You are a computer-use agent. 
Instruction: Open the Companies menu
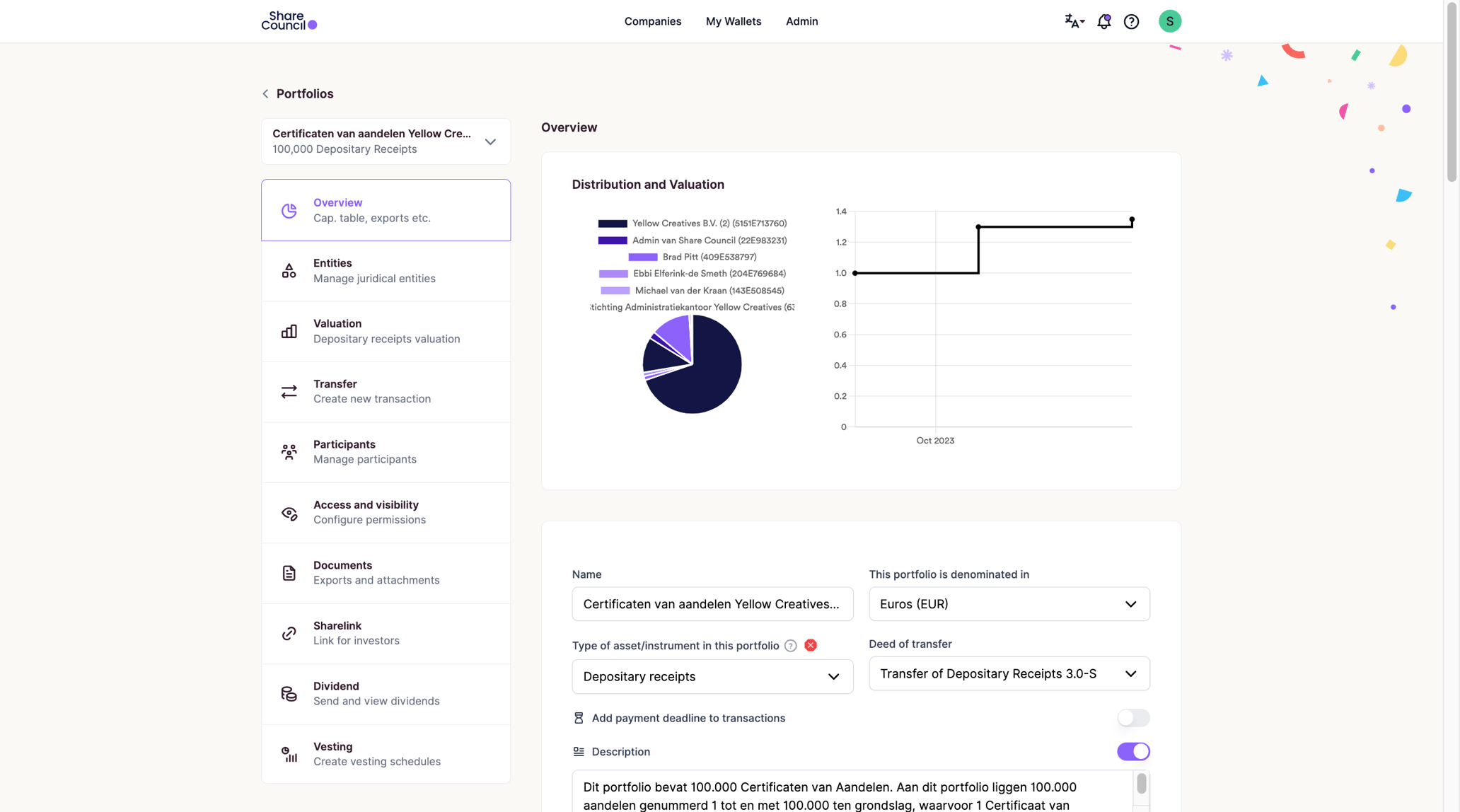coord(652,21)
